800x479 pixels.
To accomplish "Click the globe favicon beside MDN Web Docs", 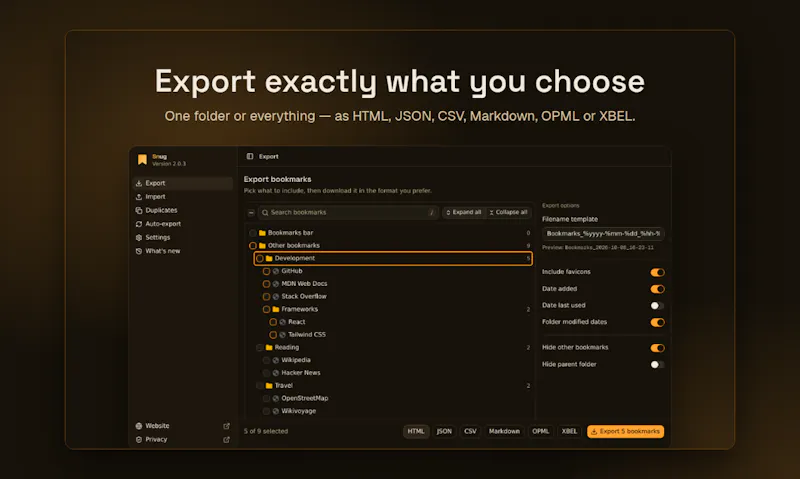I will (276, 284).
